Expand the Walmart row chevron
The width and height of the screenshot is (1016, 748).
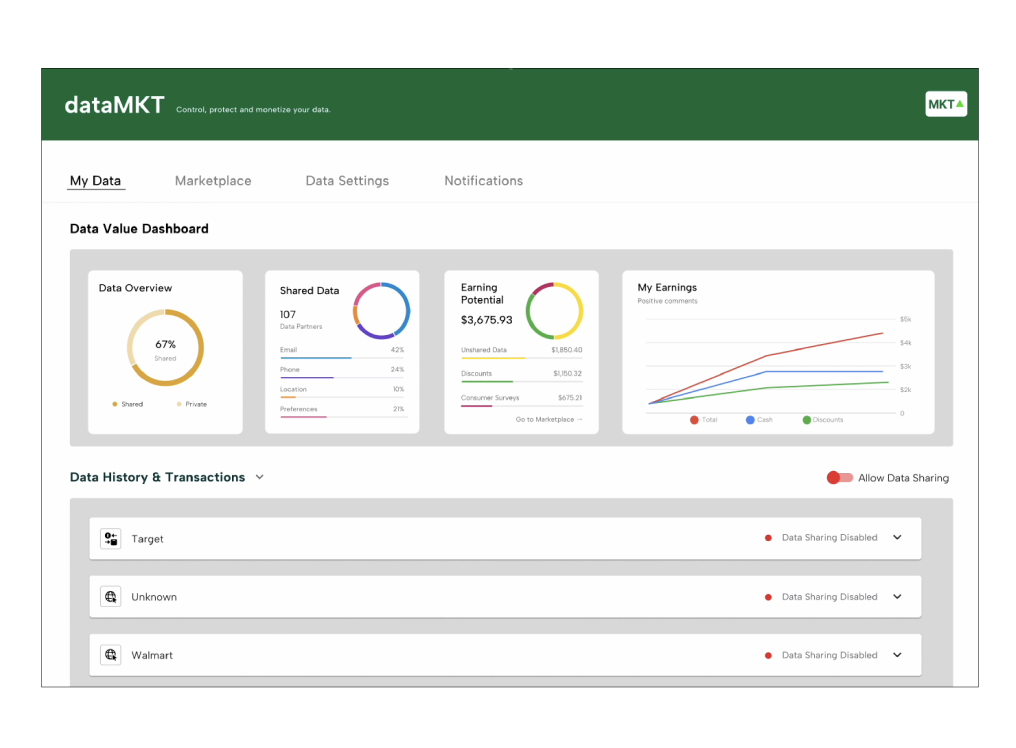(897, 655)
